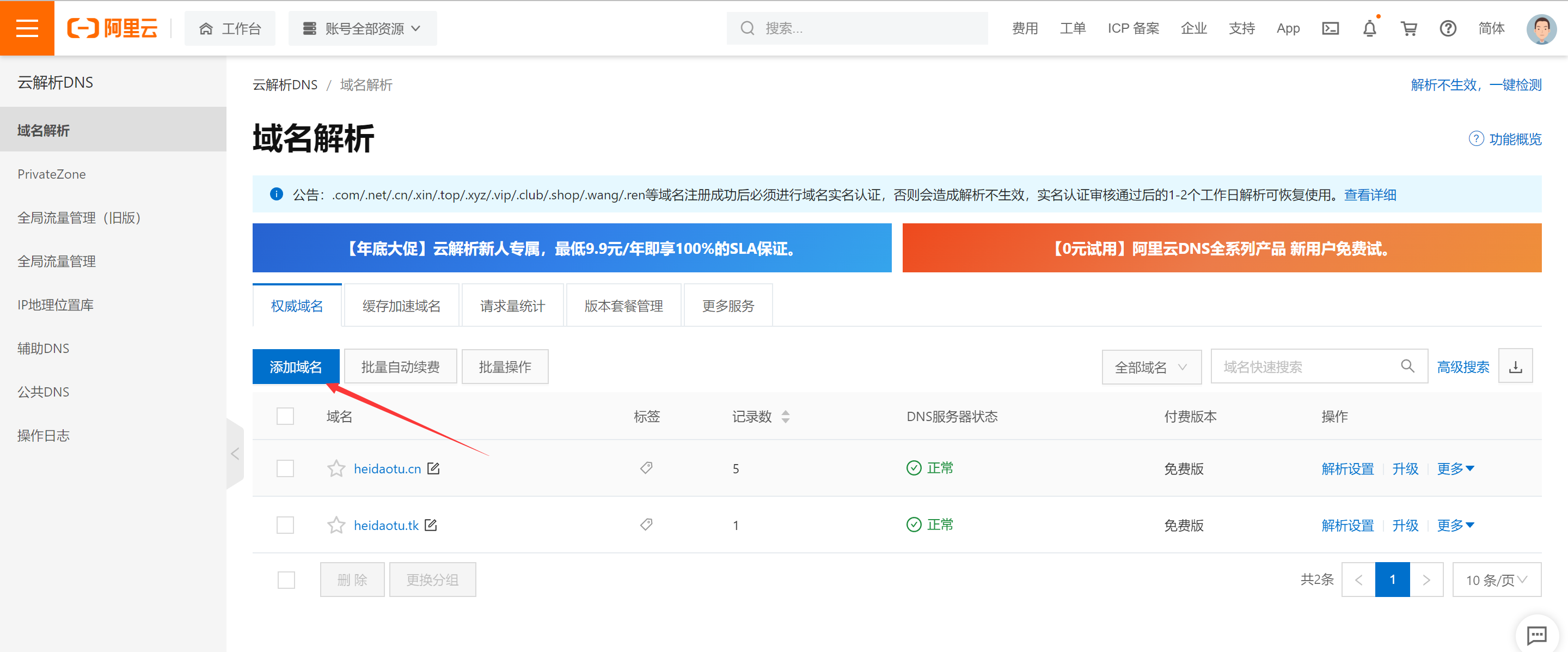Collapse the left sidebar handle
Screen dimensions: 1568x652
pyautogui.click(x=235, y=454)
